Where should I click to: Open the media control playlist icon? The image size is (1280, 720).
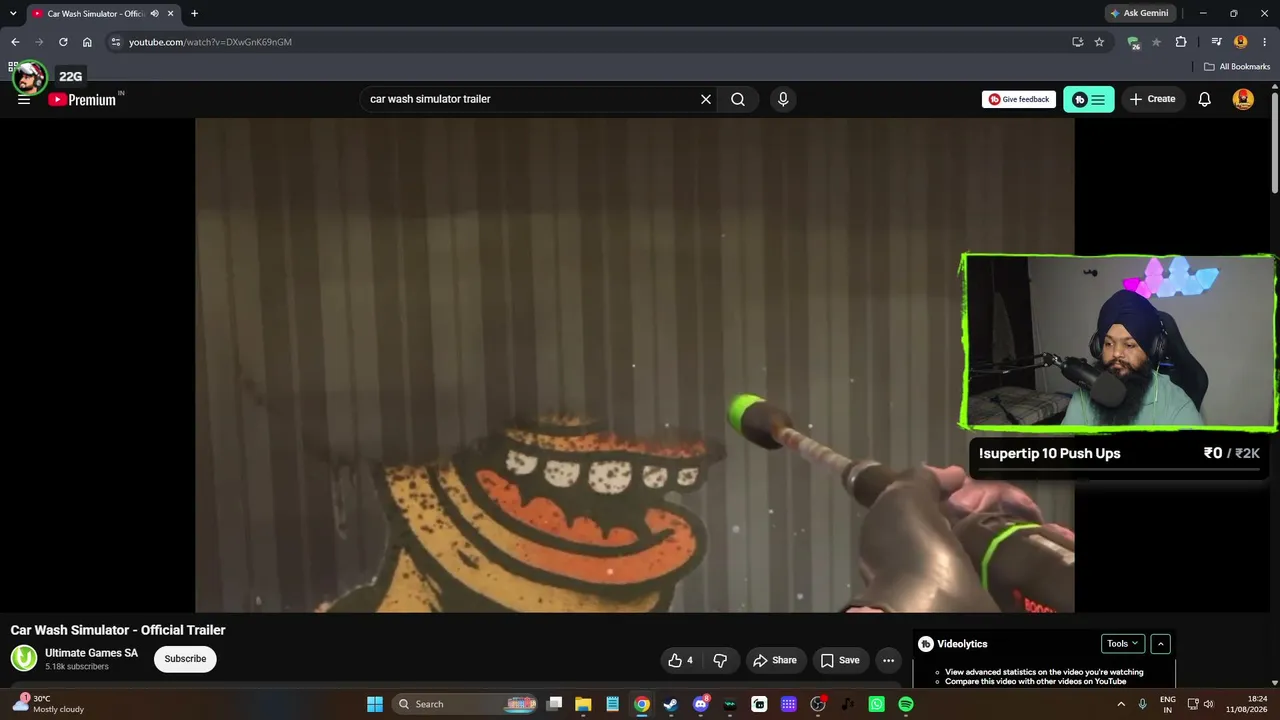(1216, 42)
